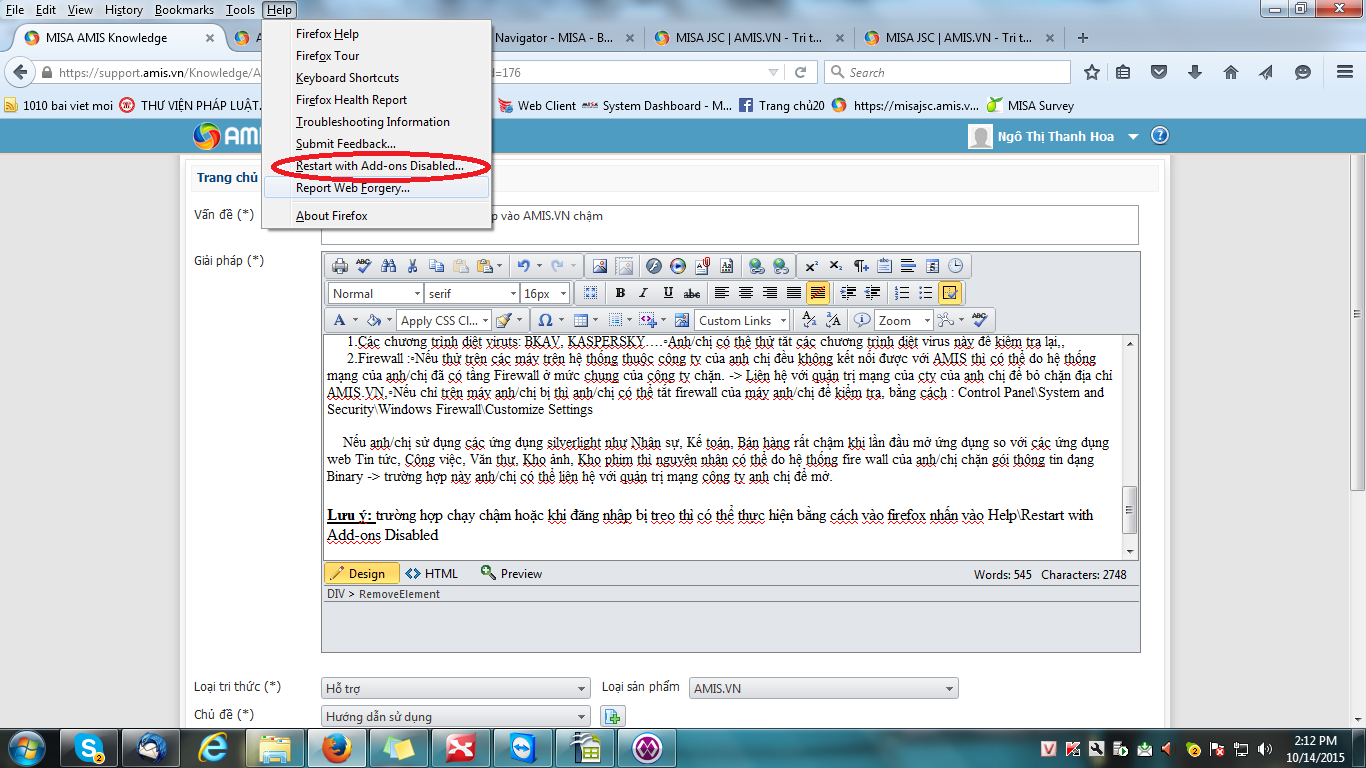Click the Copy icon in editor toolbar
The image size is (1366, 768).
coord(436,266)
